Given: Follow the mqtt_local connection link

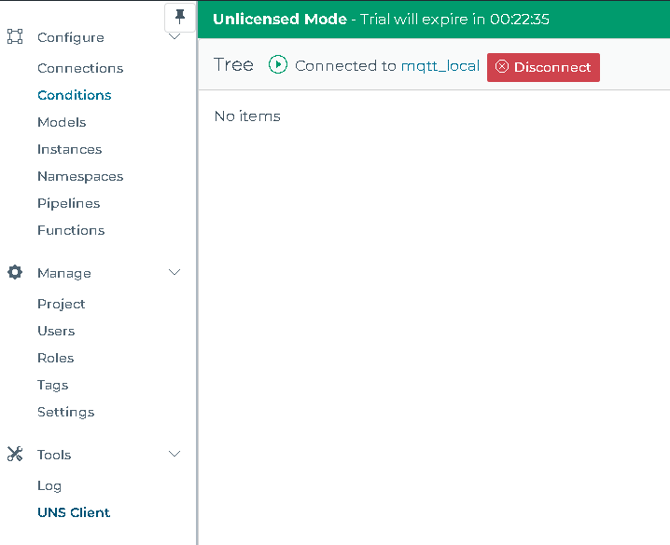Looking at the screenshot, I should (x=441, y=66).
